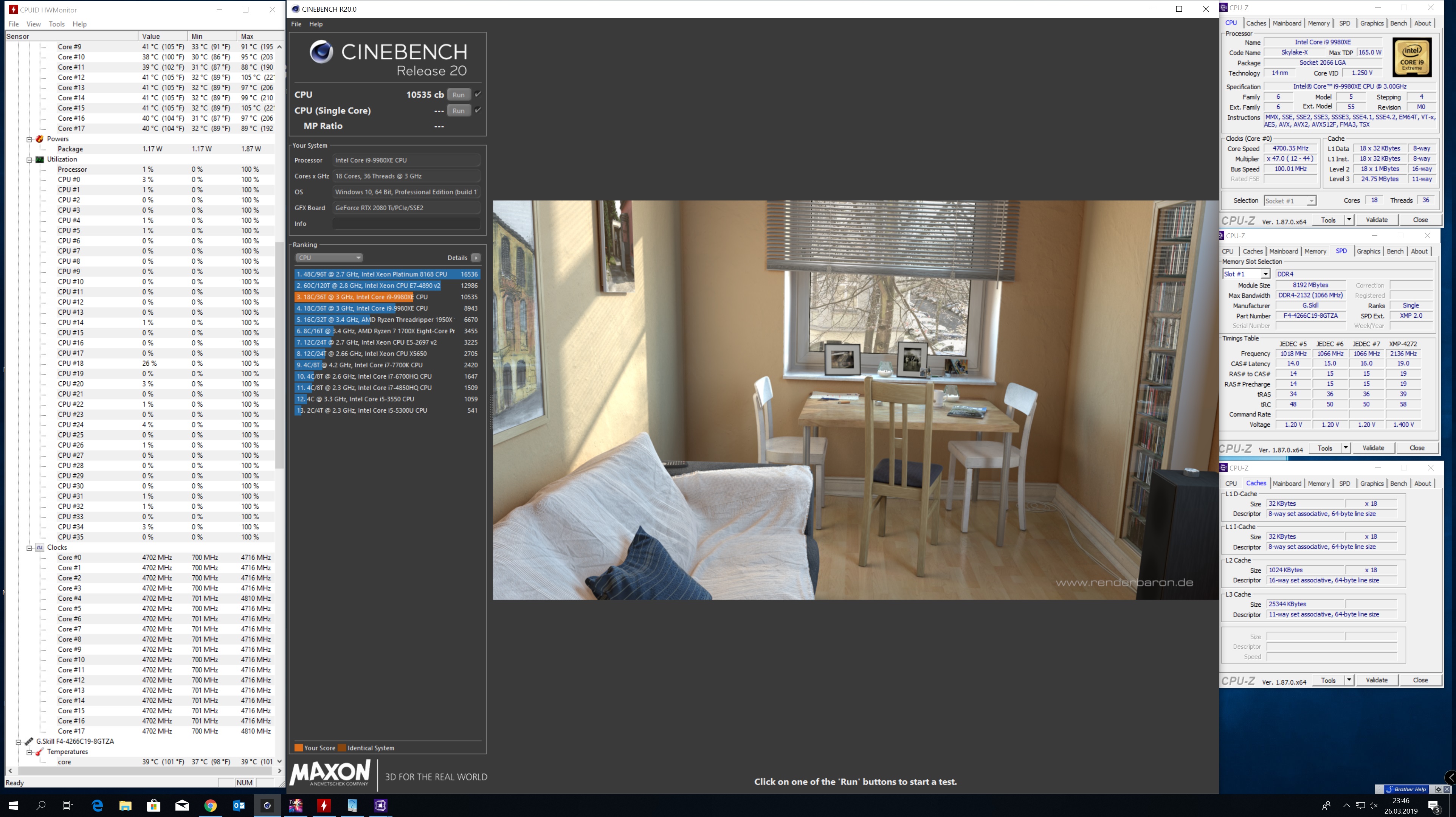The image size is (1456, 817).
Task: Open the Intel Turbo Boost taskbar icon
Action: tap(296, 805)
